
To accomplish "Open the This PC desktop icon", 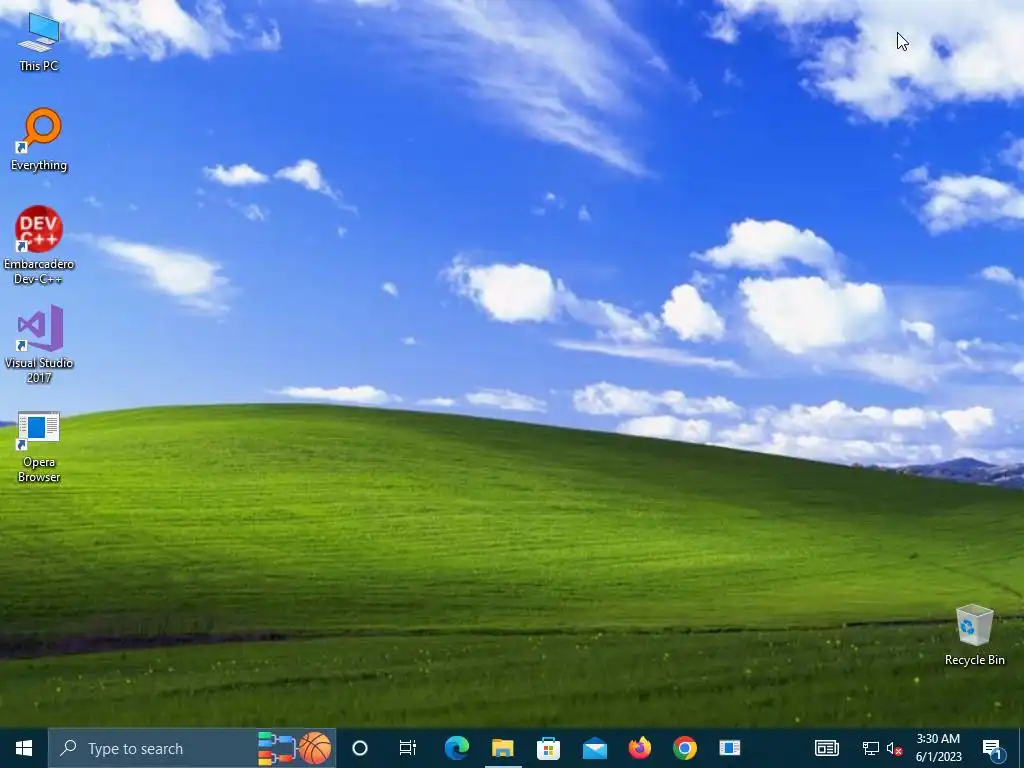I will pos(39,42).
